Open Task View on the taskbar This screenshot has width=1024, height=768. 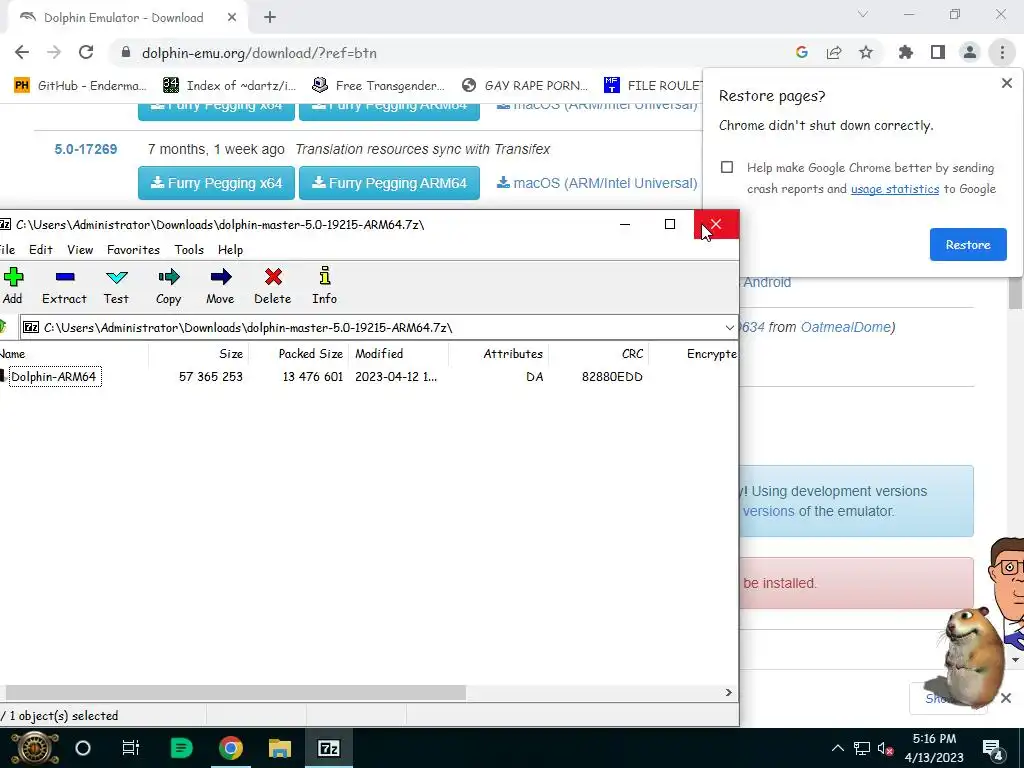click(x=131, y=748)
